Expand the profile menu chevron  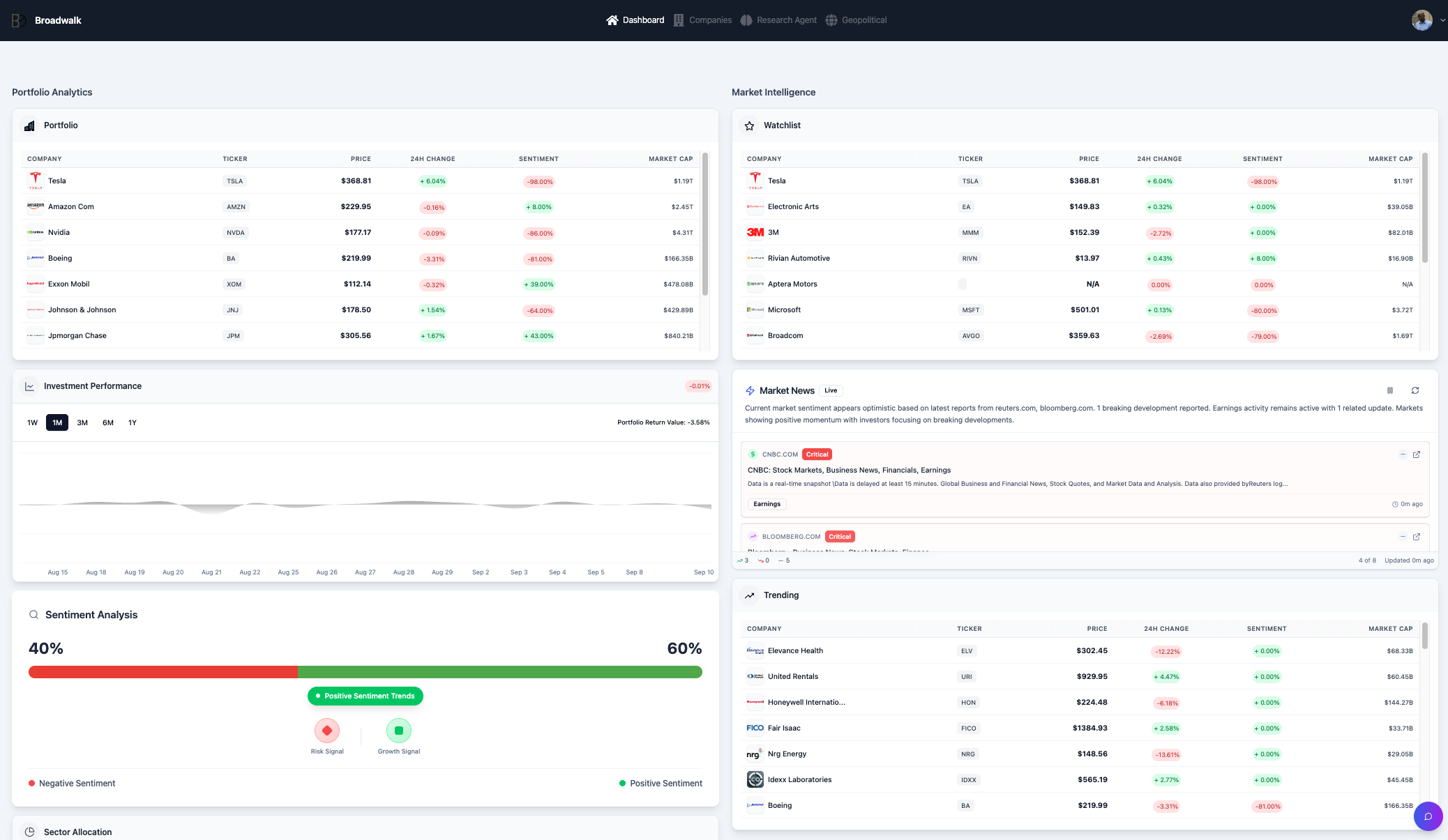(1442, 20)
